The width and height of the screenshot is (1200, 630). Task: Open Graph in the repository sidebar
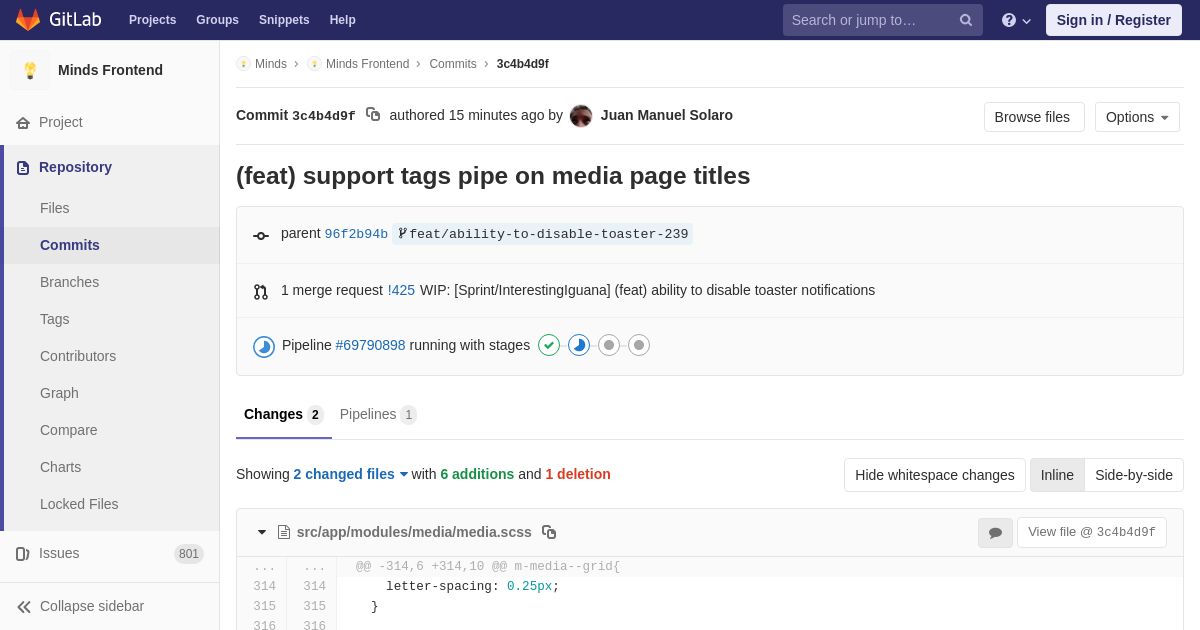[x=112, y=393]
